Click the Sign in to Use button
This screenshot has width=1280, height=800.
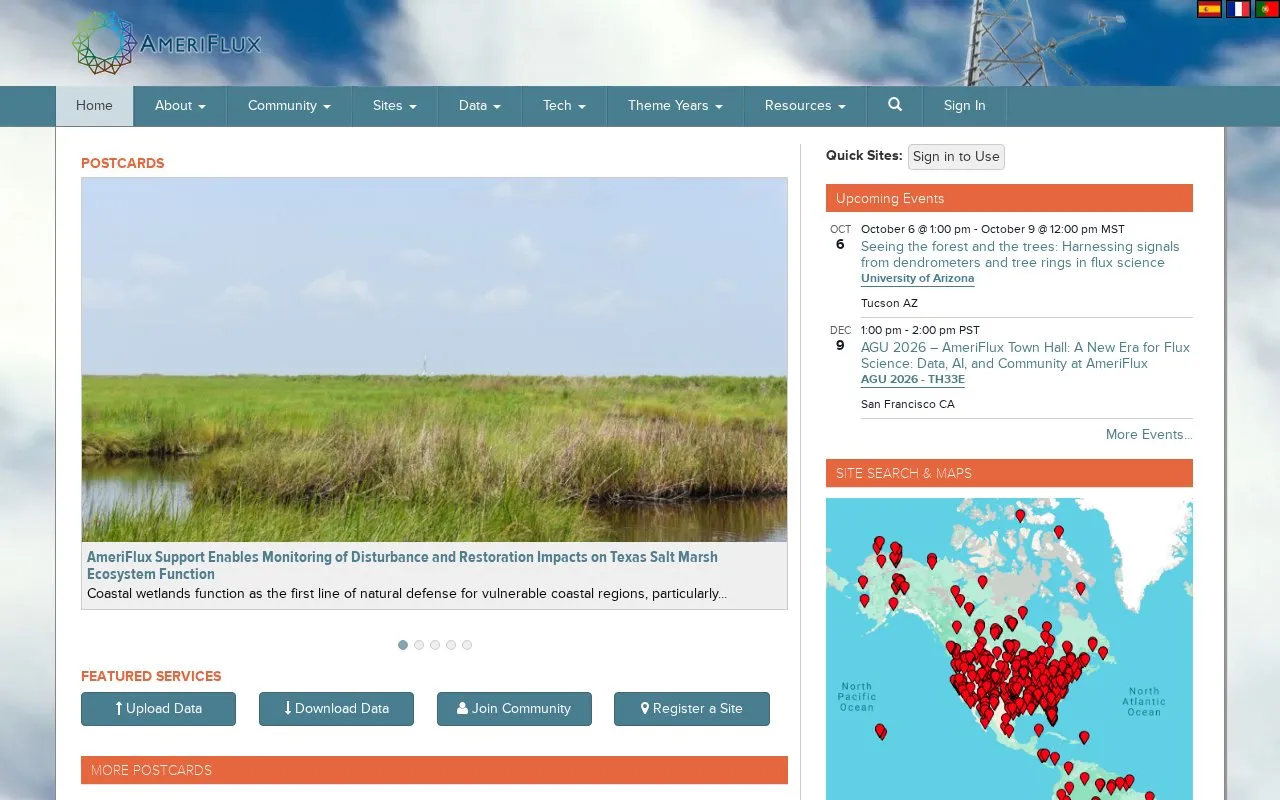click(956, 157)
